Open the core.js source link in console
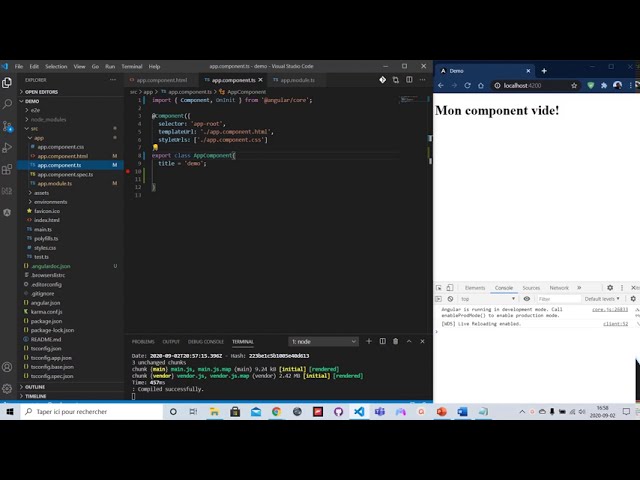 tap(610, 310)
